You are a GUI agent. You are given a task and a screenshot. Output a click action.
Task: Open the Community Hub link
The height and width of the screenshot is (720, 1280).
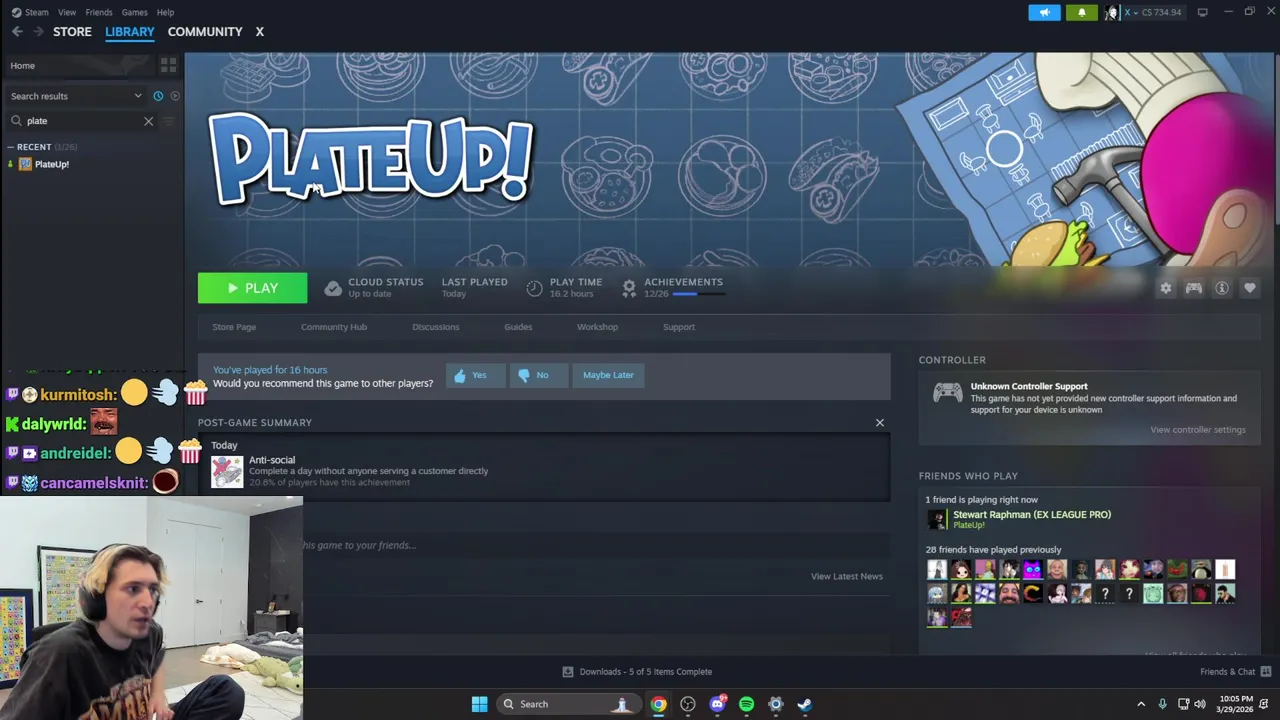(334, 327)
